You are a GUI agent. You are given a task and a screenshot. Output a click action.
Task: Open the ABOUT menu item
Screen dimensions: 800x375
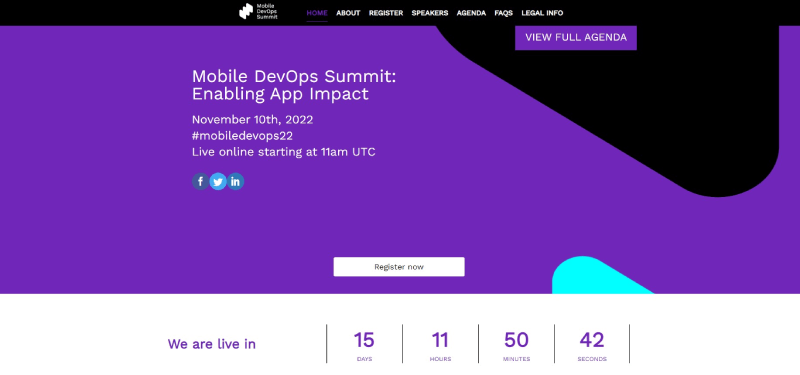click(348, 13)
